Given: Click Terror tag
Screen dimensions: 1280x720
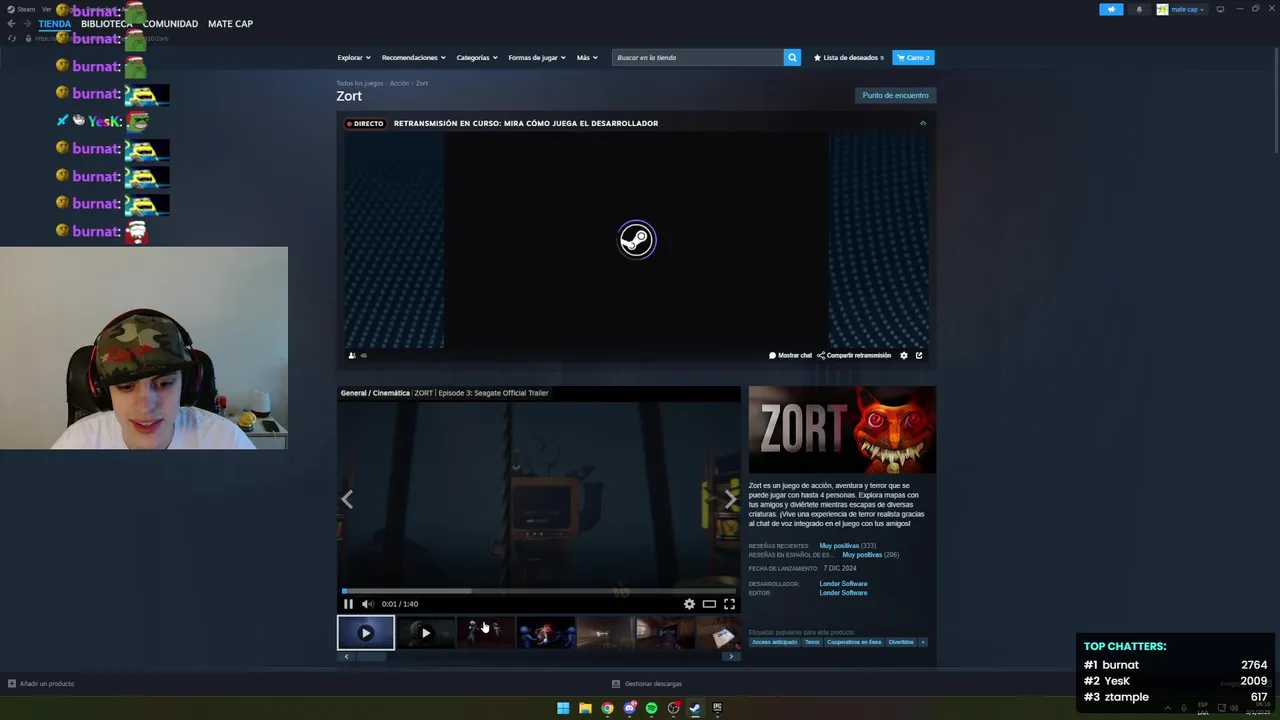Looking at the screenshot, I should 812,642.
